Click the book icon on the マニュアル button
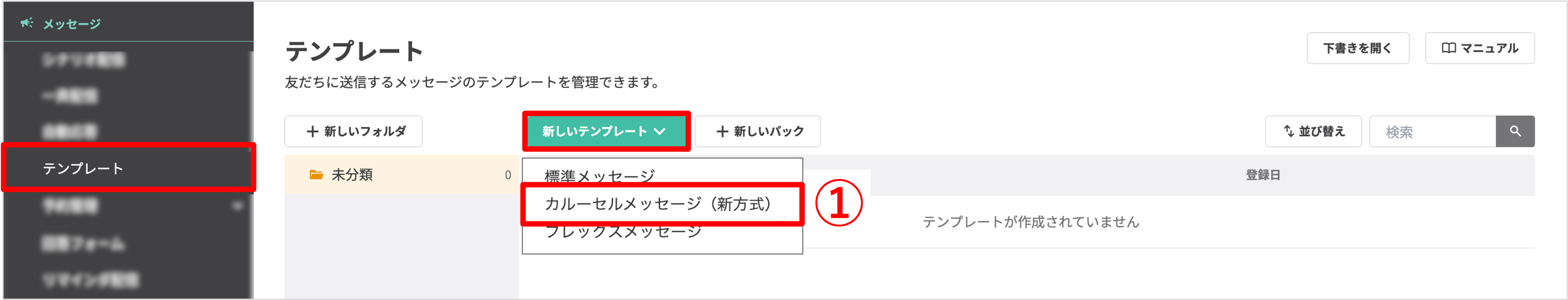 point(1450,48)
